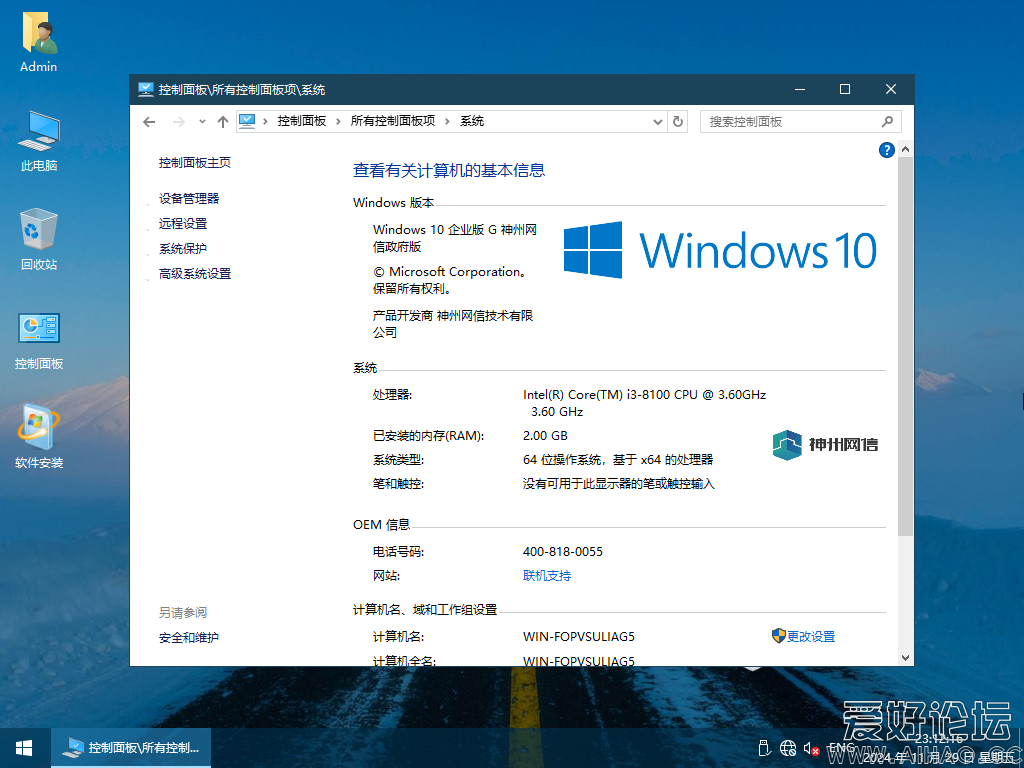Click the search magnifier icon
Viewport: 1024px width, 768px height.
887,121
